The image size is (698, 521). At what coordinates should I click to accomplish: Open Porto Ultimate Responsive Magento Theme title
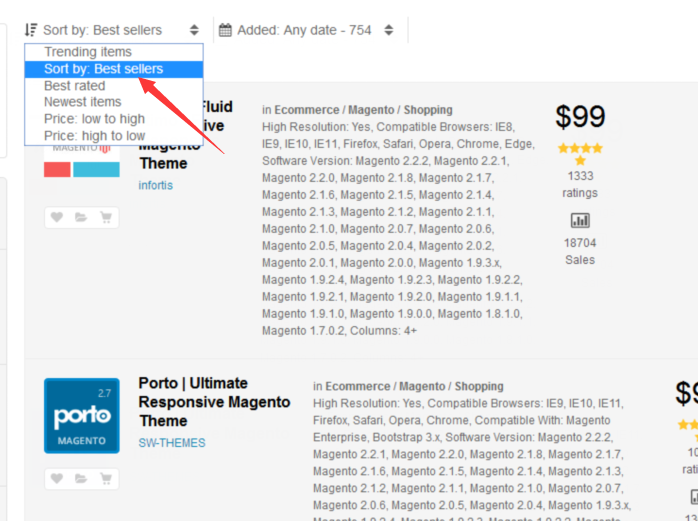(214, 402)
